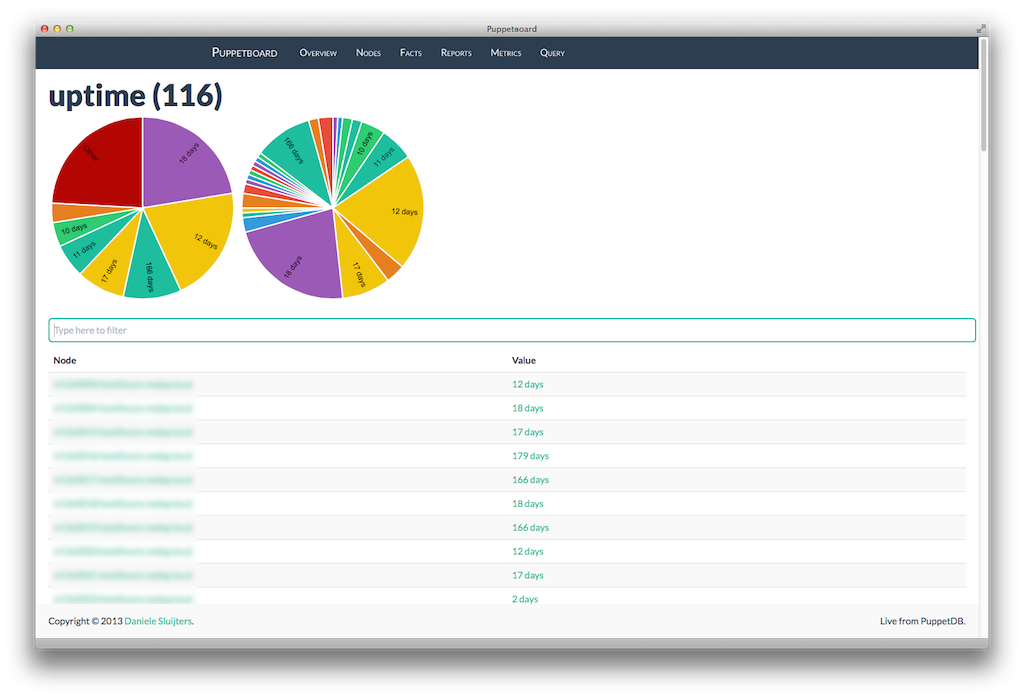The width and height of the screenshot is (1024, 698).
Task: Open the Overview page
Action: [318, 53]
